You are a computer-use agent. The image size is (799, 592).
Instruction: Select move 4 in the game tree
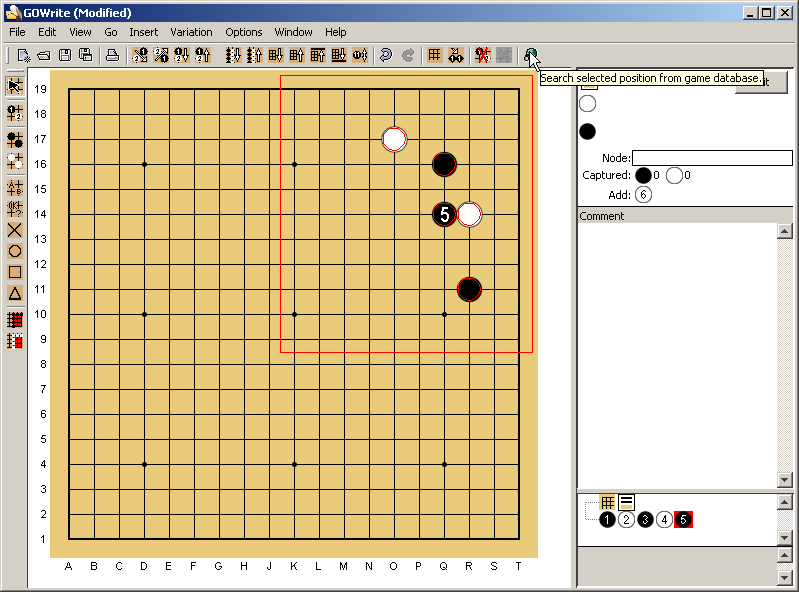pos(664,520)
